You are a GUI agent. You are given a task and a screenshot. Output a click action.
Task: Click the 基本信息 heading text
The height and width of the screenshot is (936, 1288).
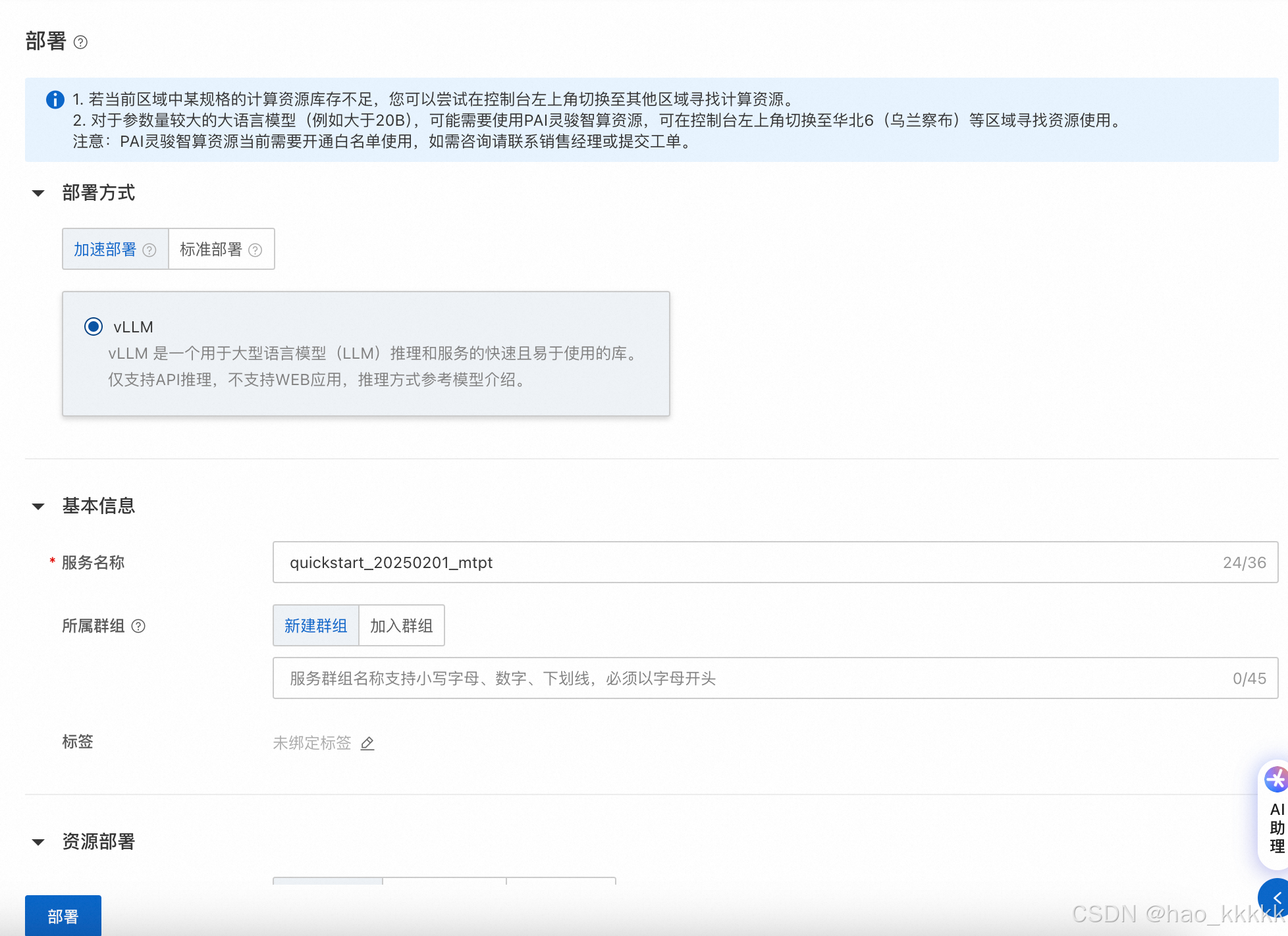coord(99,506)
